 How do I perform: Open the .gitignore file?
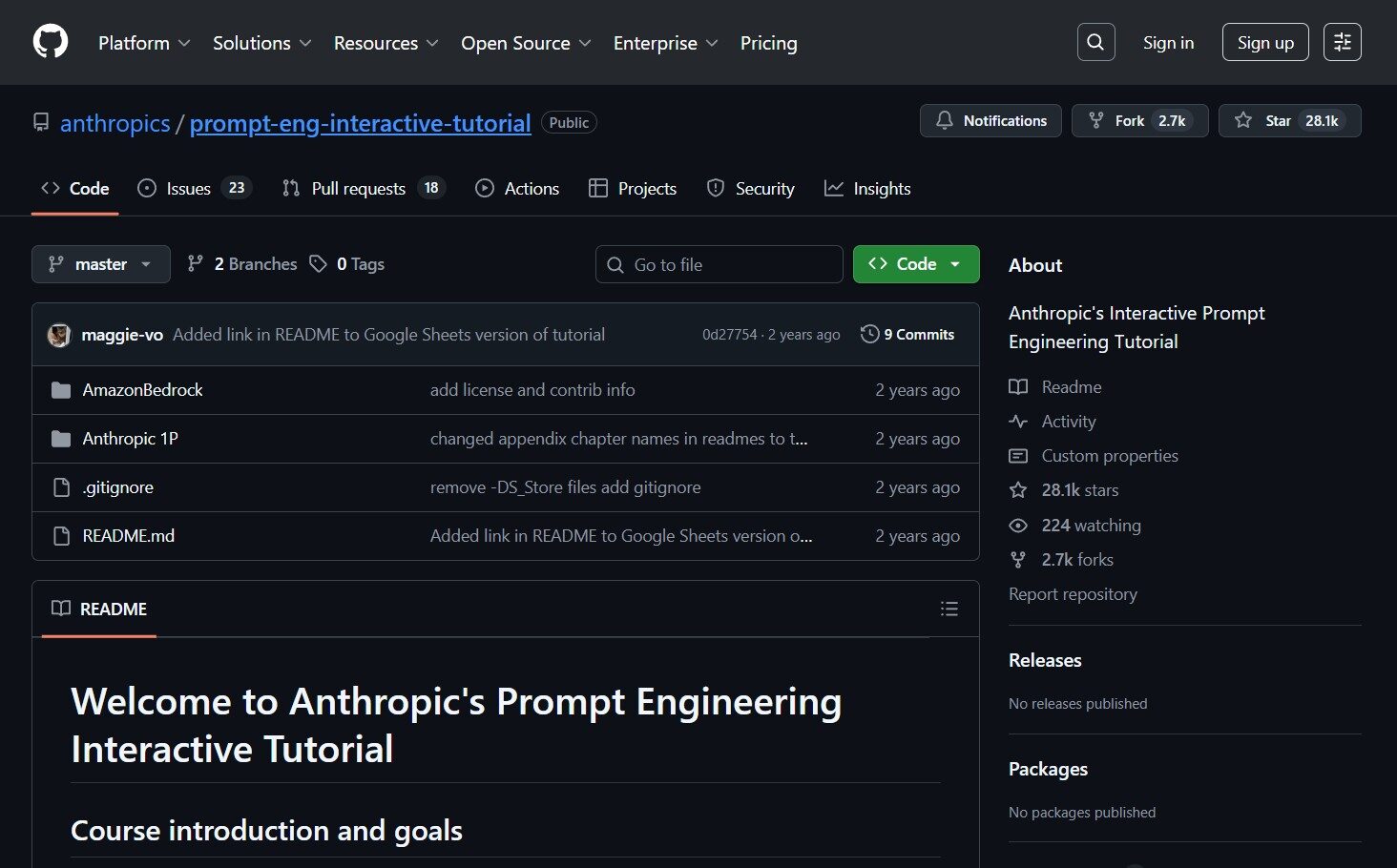[x=117, y=487]
